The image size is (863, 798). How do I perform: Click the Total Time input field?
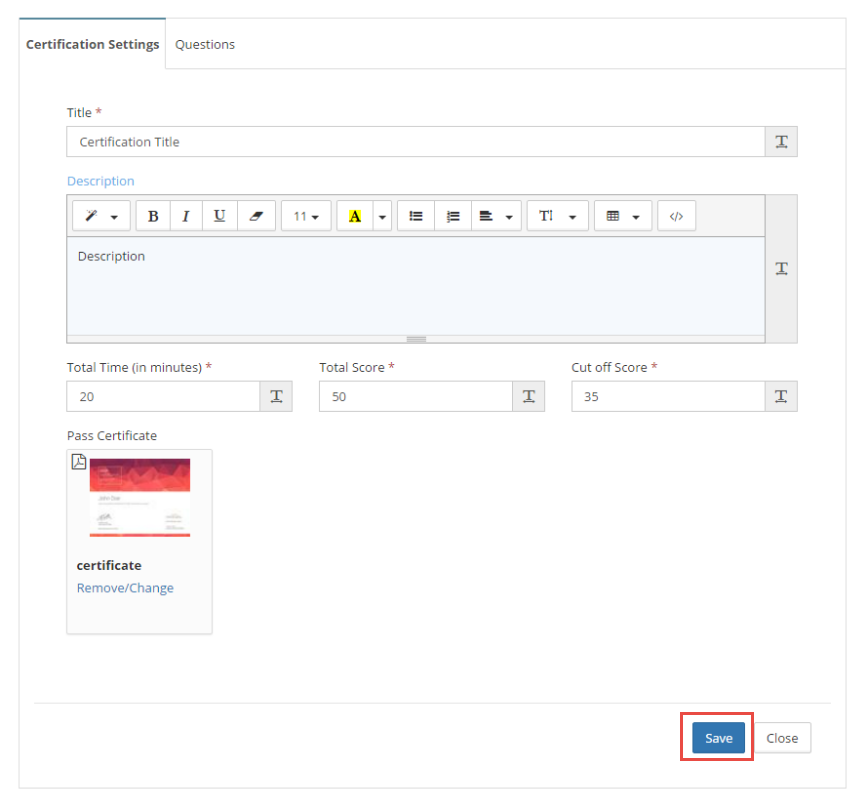point(163,397)
